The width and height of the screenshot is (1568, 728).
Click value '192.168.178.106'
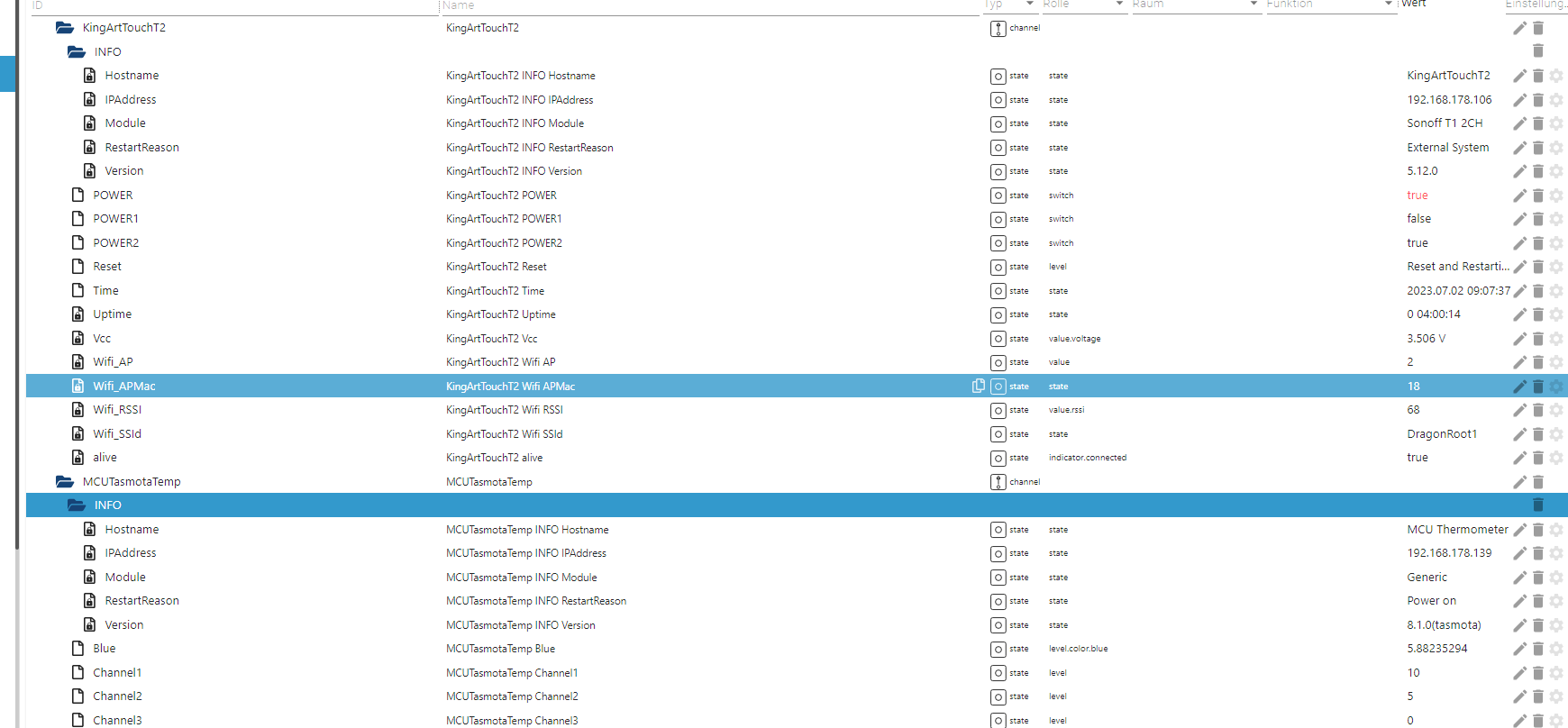pos(1449,100)
